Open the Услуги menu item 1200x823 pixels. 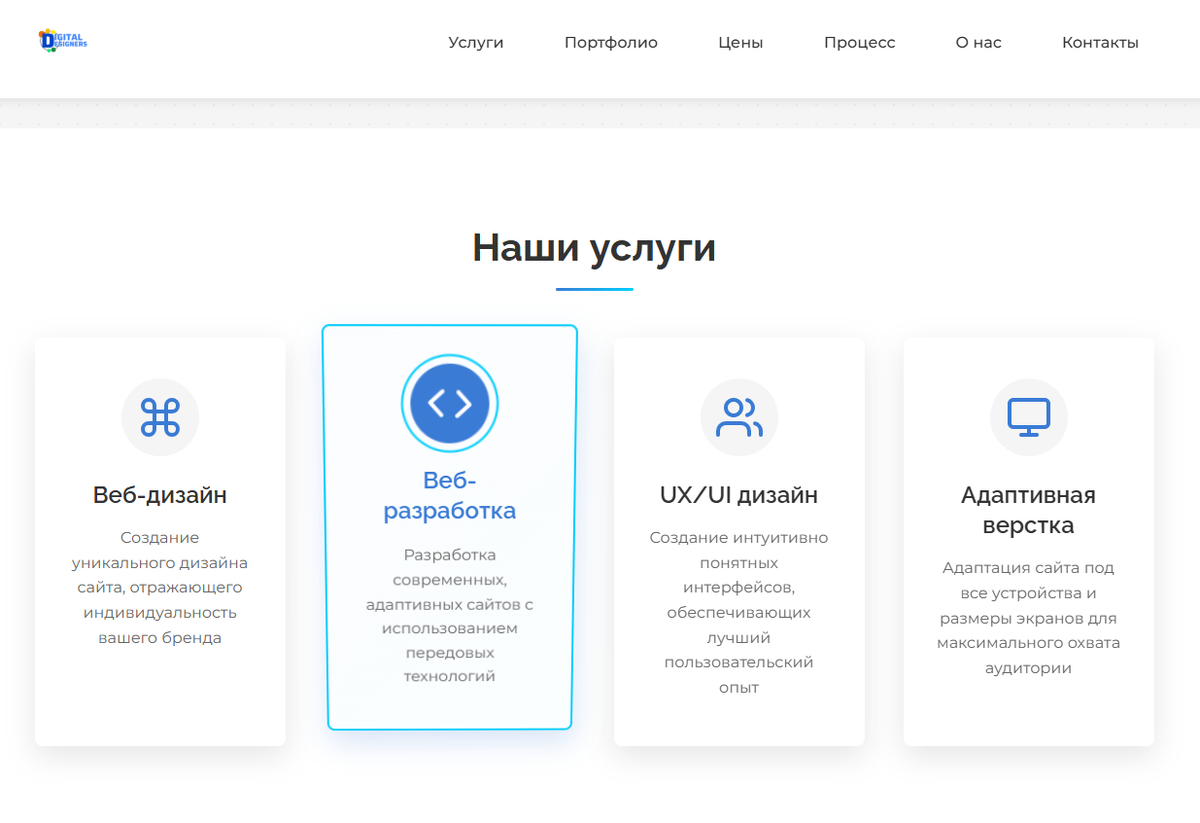[x=476, y=43]
